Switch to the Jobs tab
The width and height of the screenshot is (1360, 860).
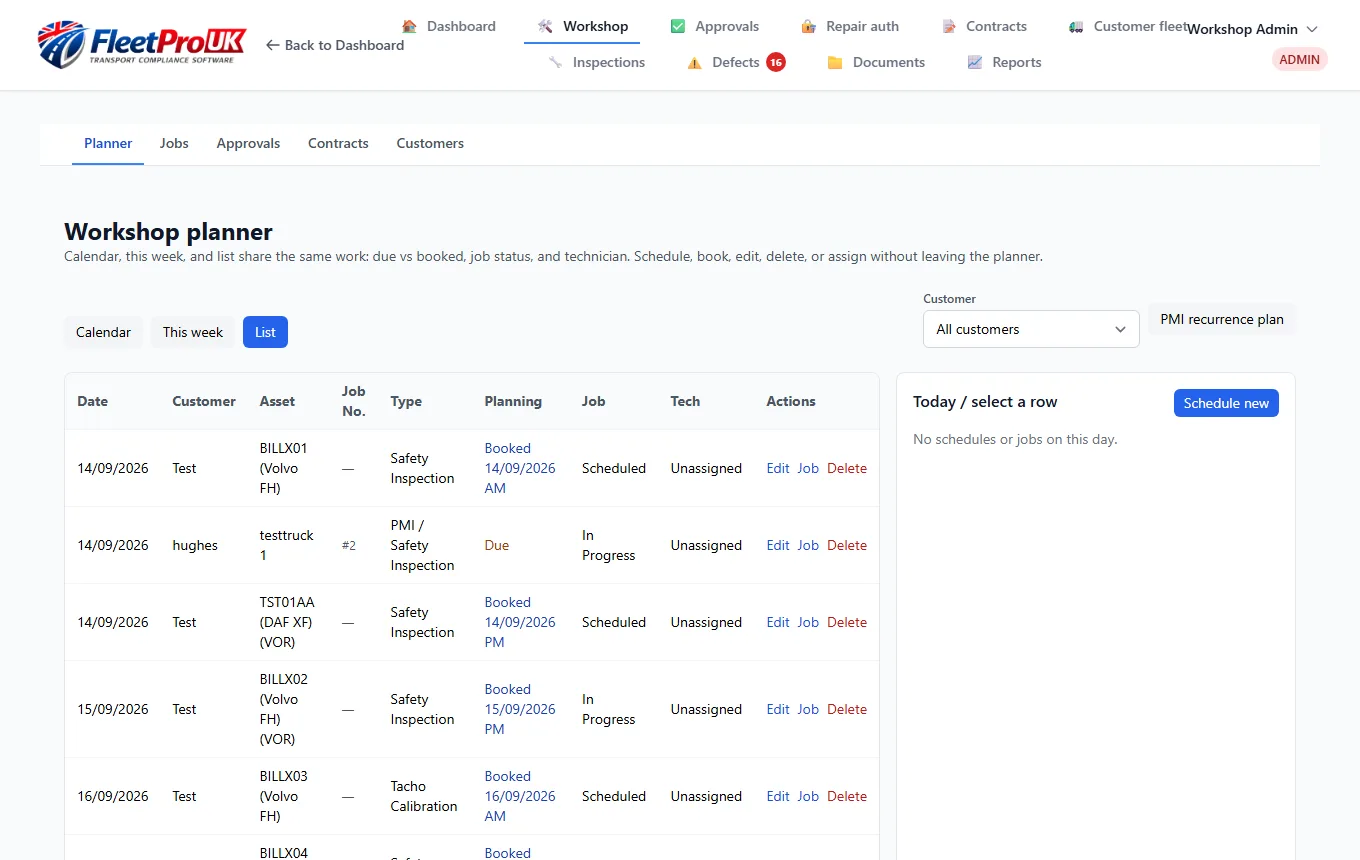174,143
